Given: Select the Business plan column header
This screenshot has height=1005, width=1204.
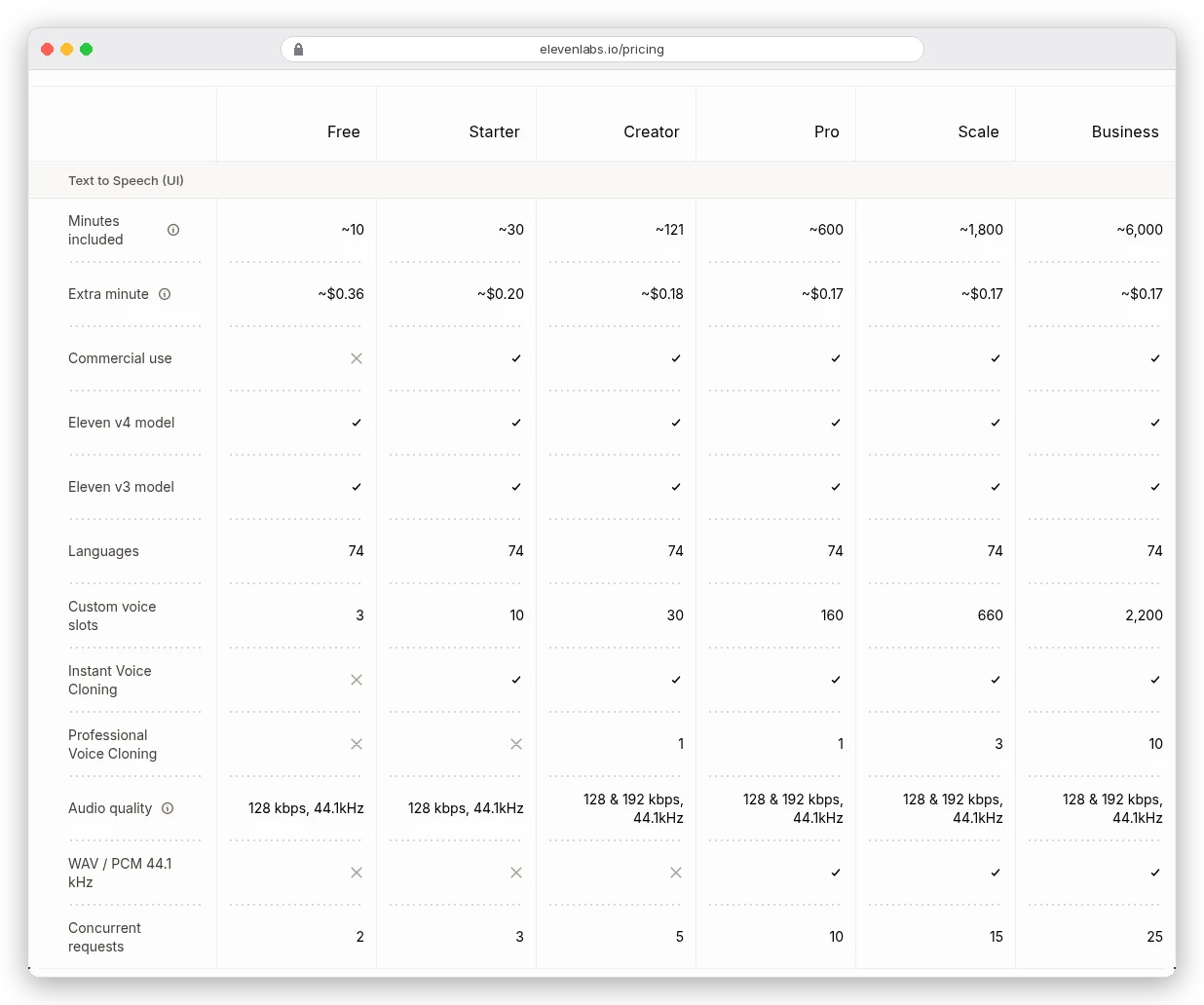Looking at the screenshot, I should point(1125,131).
